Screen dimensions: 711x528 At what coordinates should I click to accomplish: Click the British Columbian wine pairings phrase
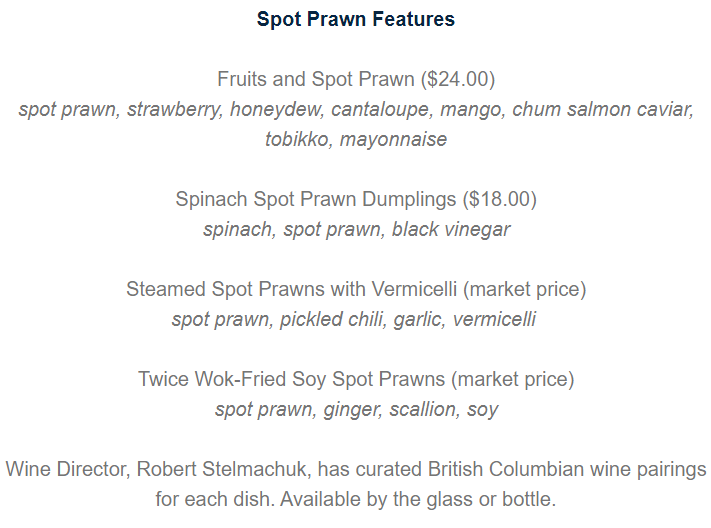pyautogui.click(x=567, y=469)
